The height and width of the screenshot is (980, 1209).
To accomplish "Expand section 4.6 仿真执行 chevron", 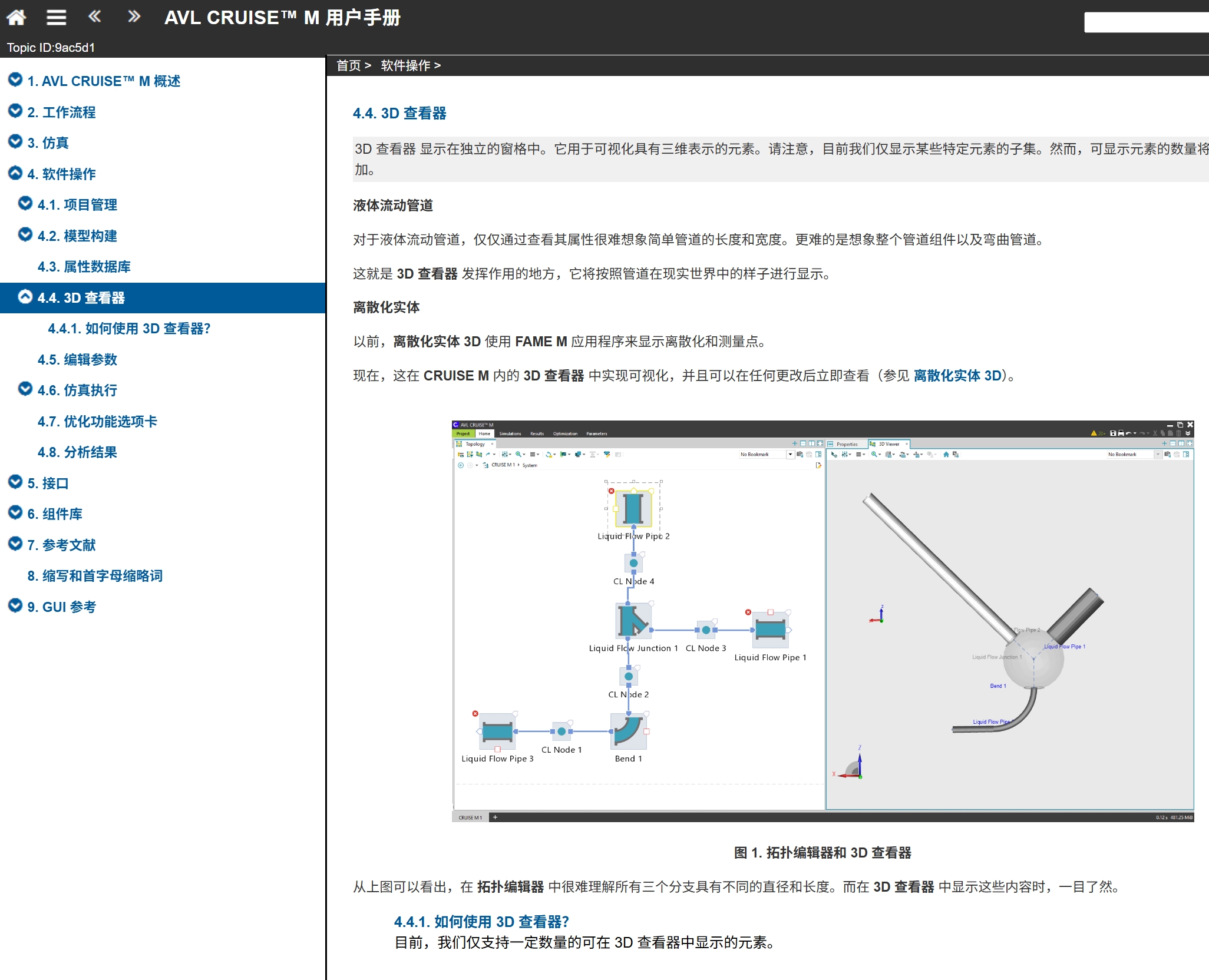I will point(25,389).
